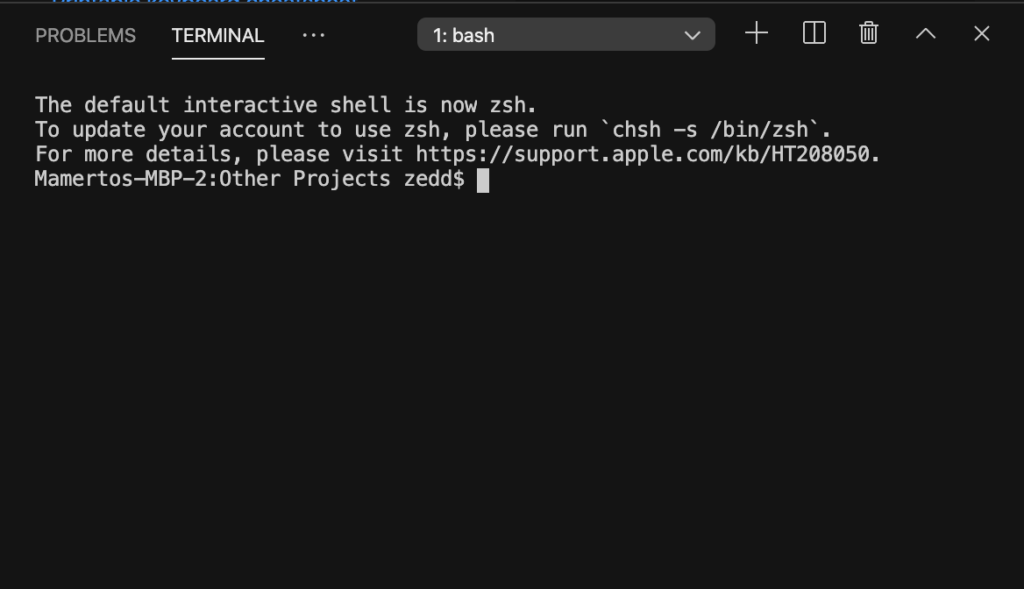This screenshot has height=589, width=1024.
Task: Click the "zedd$" username in prompt
Action: 434,179
